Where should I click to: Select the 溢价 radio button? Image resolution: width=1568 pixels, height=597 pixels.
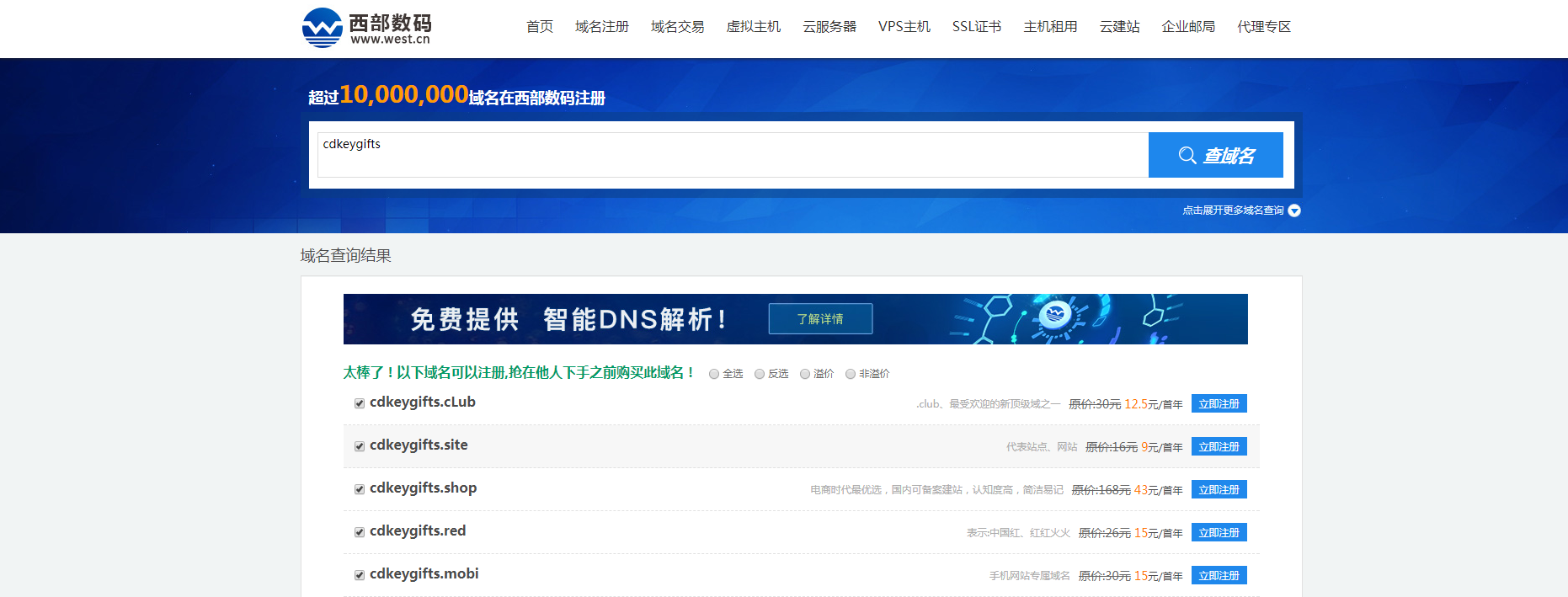[805, 374]
